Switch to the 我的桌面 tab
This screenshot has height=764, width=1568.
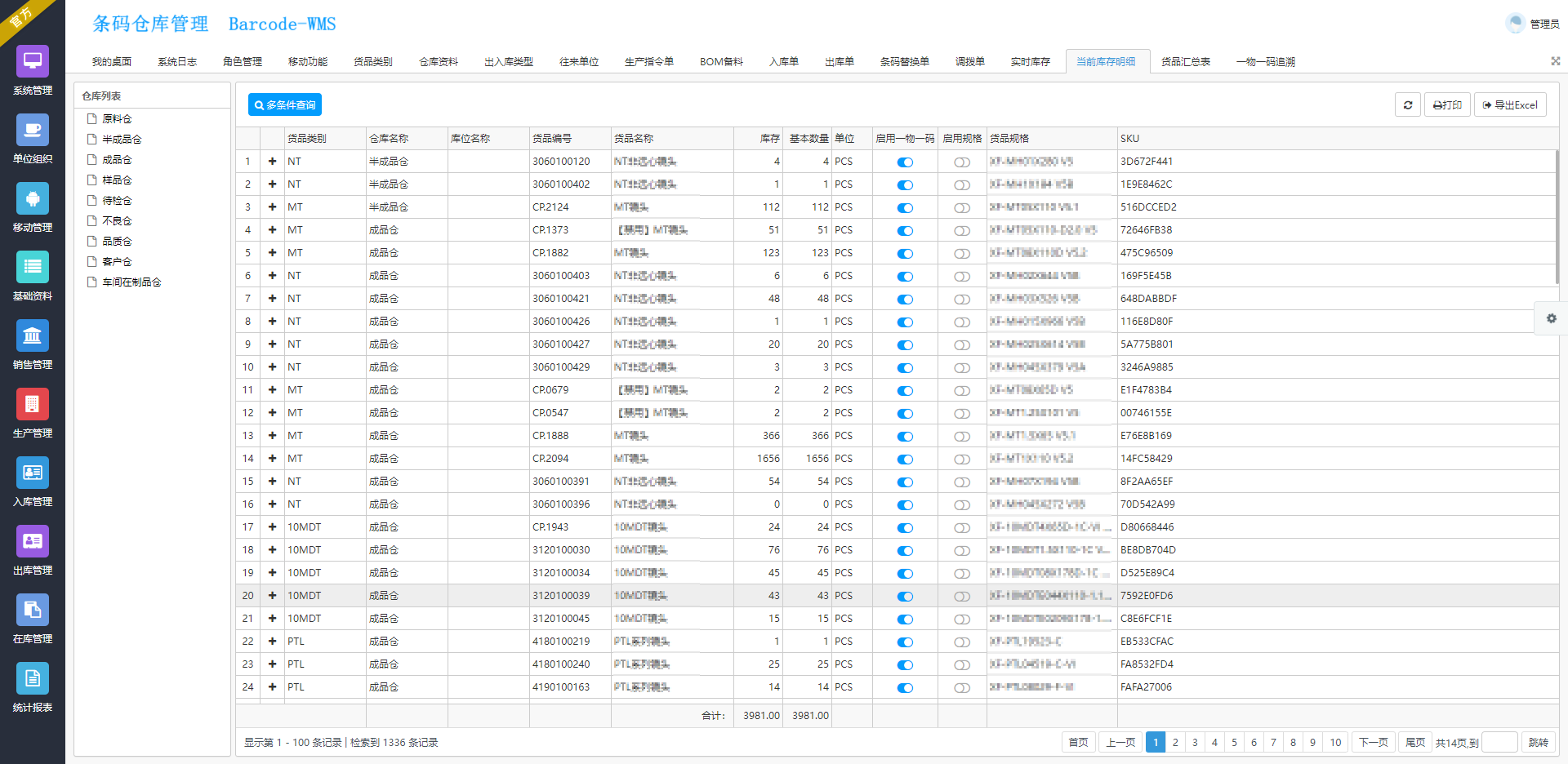pyautogui.click(x=112, y=62)
